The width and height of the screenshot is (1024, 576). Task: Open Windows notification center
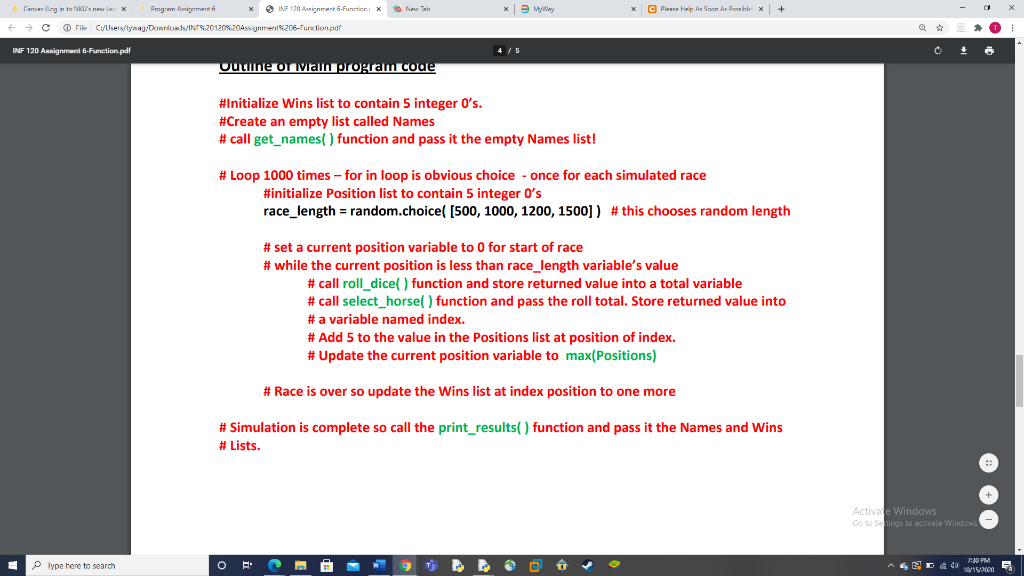(1008, 566)
